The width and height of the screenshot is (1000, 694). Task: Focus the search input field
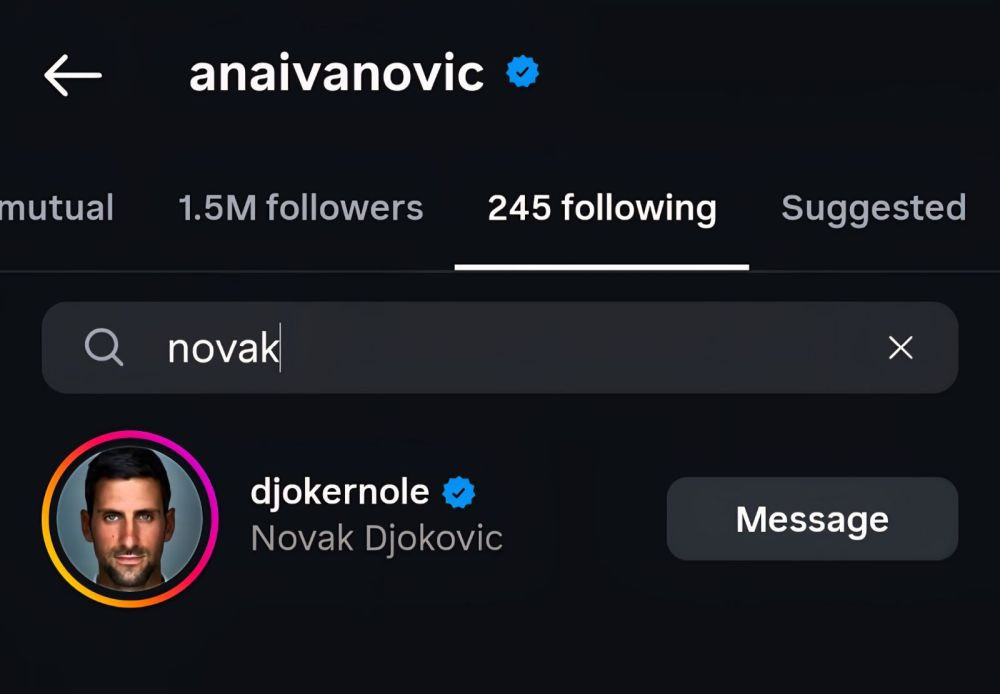click(x=500, y=348)
